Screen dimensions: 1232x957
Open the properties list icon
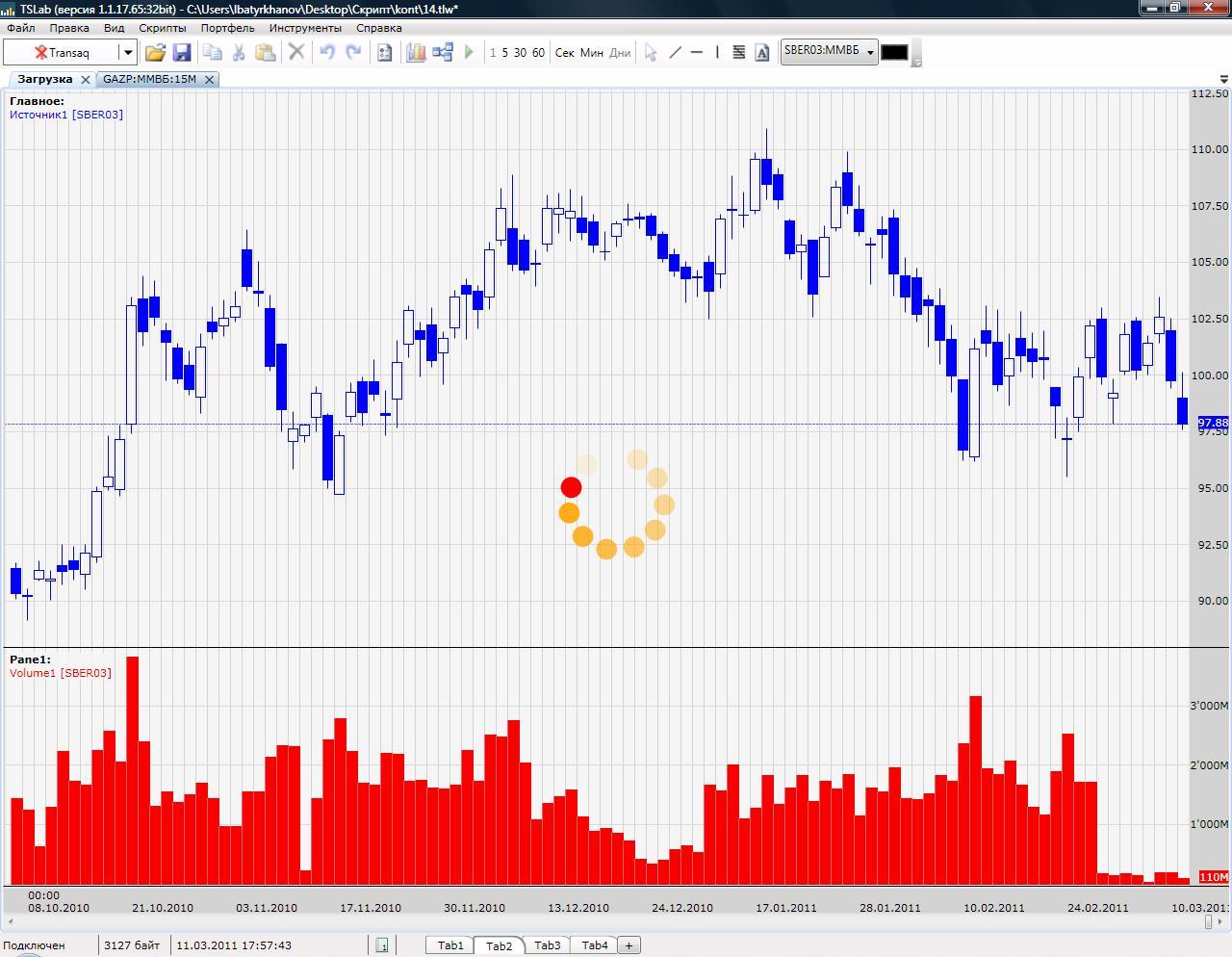pyautogui.click(x=385, y=52)
